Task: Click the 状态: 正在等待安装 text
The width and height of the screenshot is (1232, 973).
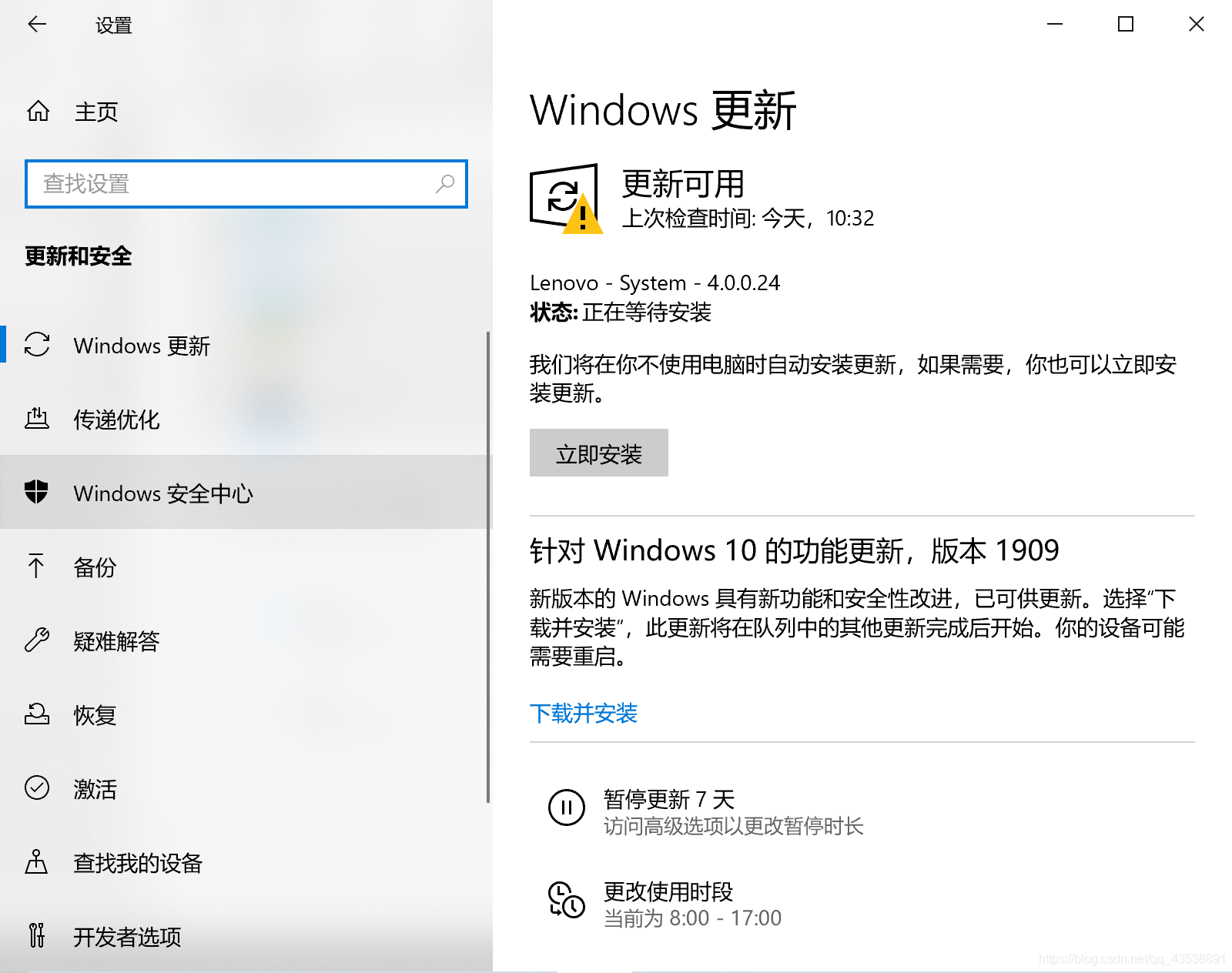Action: (621, 312)
